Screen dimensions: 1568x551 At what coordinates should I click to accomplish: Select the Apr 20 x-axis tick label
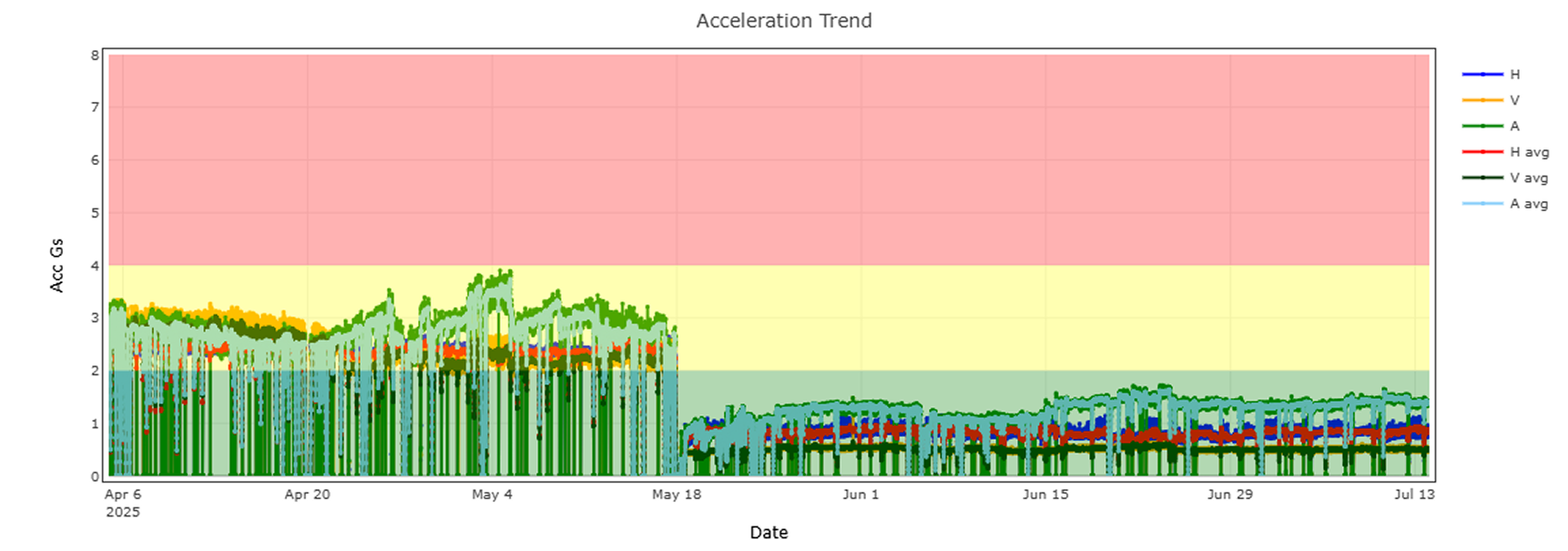coord(307,495)
